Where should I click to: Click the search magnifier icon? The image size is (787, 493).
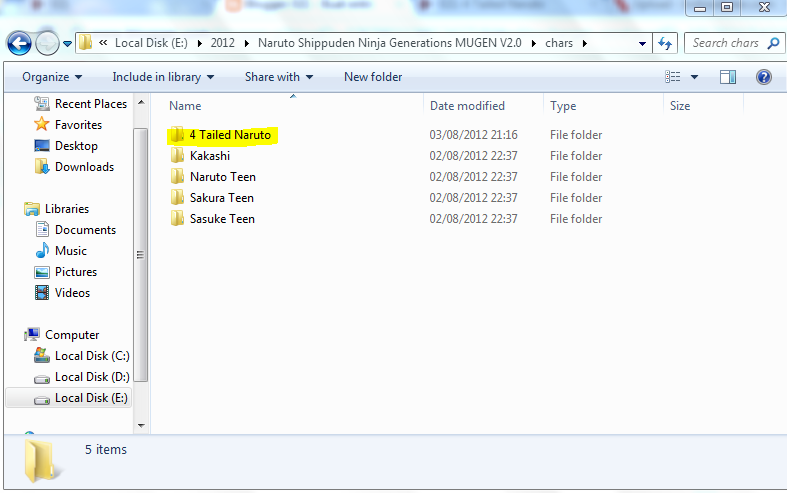tap(773, 44)
